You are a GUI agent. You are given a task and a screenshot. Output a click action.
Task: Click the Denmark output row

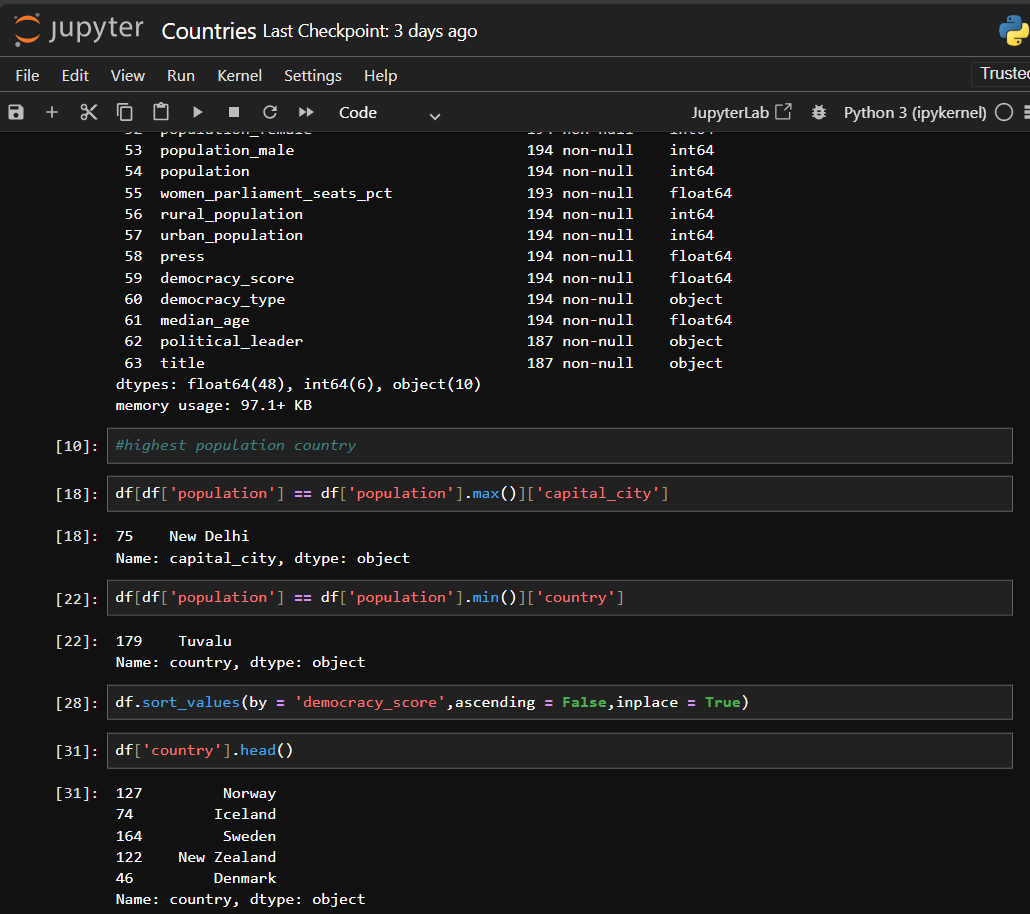click(196, 878)
